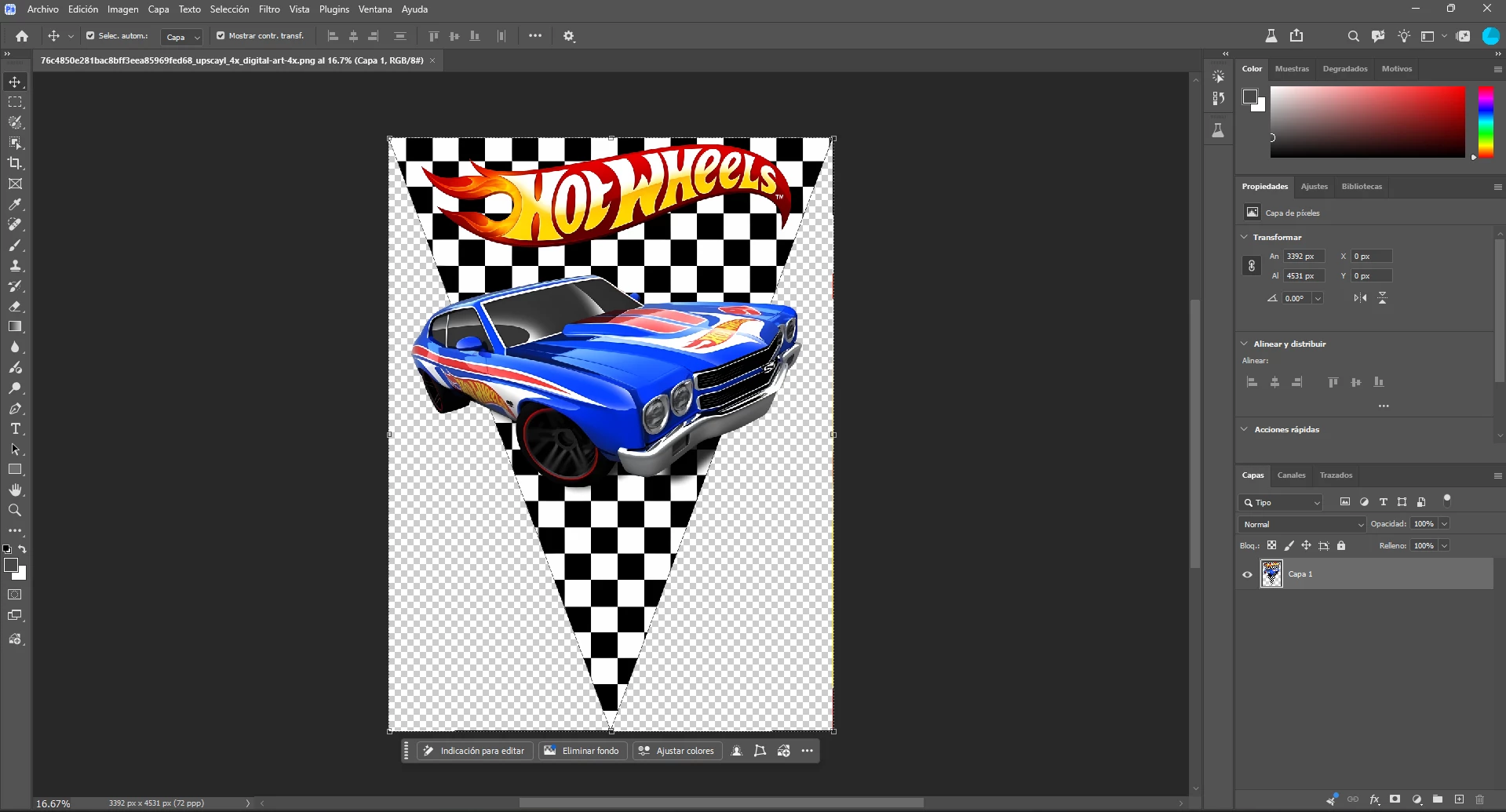The image size is (1506, 812).
Task: Expand the Acciones rápidas section
Action: pos(1244,429)
